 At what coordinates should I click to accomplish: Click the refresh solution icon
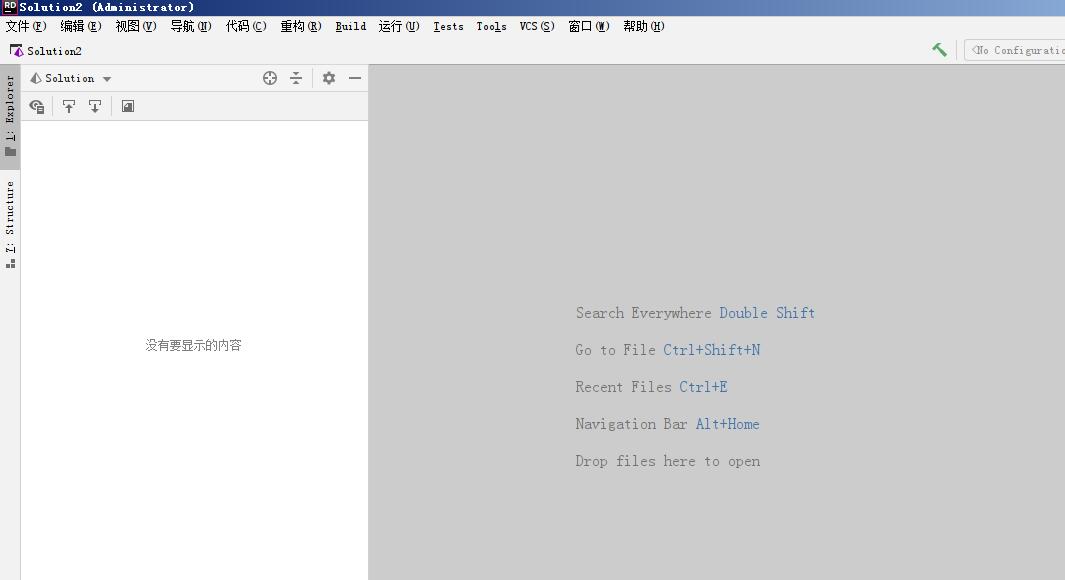pos(37,106)
